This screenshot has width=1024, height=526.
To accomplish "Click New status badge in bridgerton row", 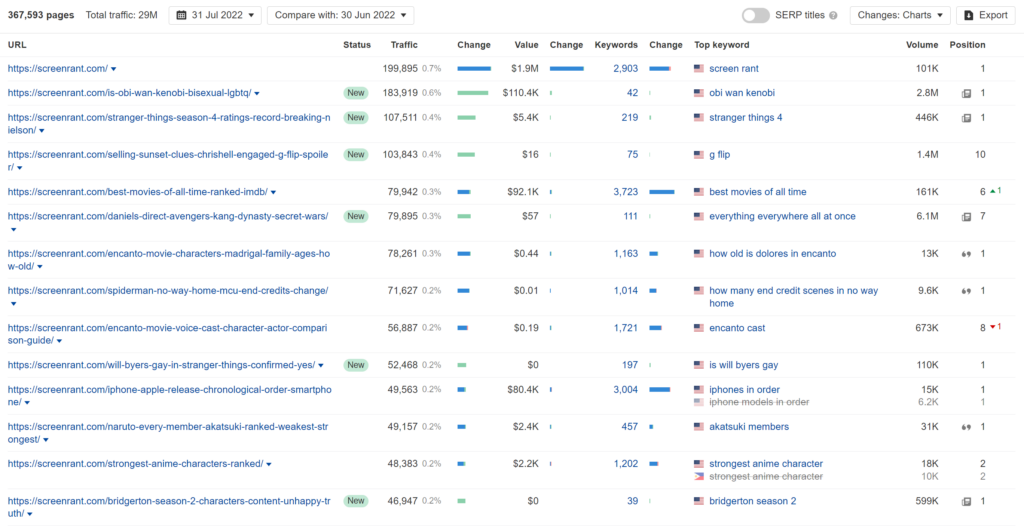I will [x=356, y=501].
